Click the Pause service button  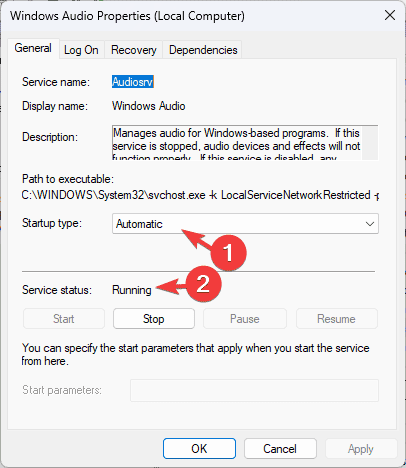[x=245, y=319]
